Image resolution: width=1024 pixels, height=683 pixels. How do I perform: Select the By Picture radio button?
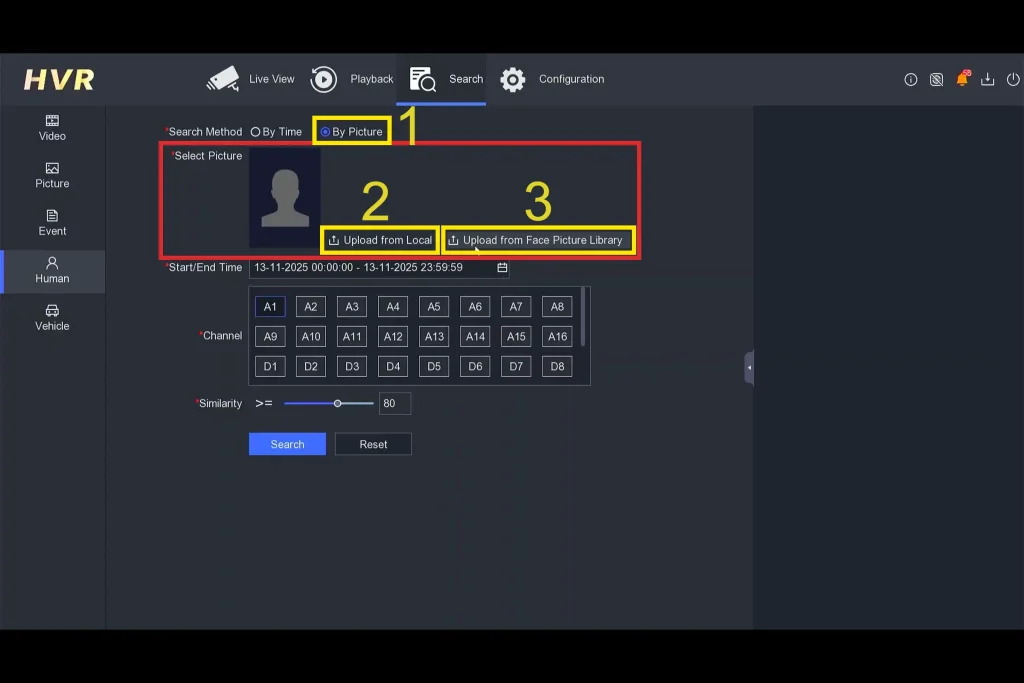[x=326, y=132]
